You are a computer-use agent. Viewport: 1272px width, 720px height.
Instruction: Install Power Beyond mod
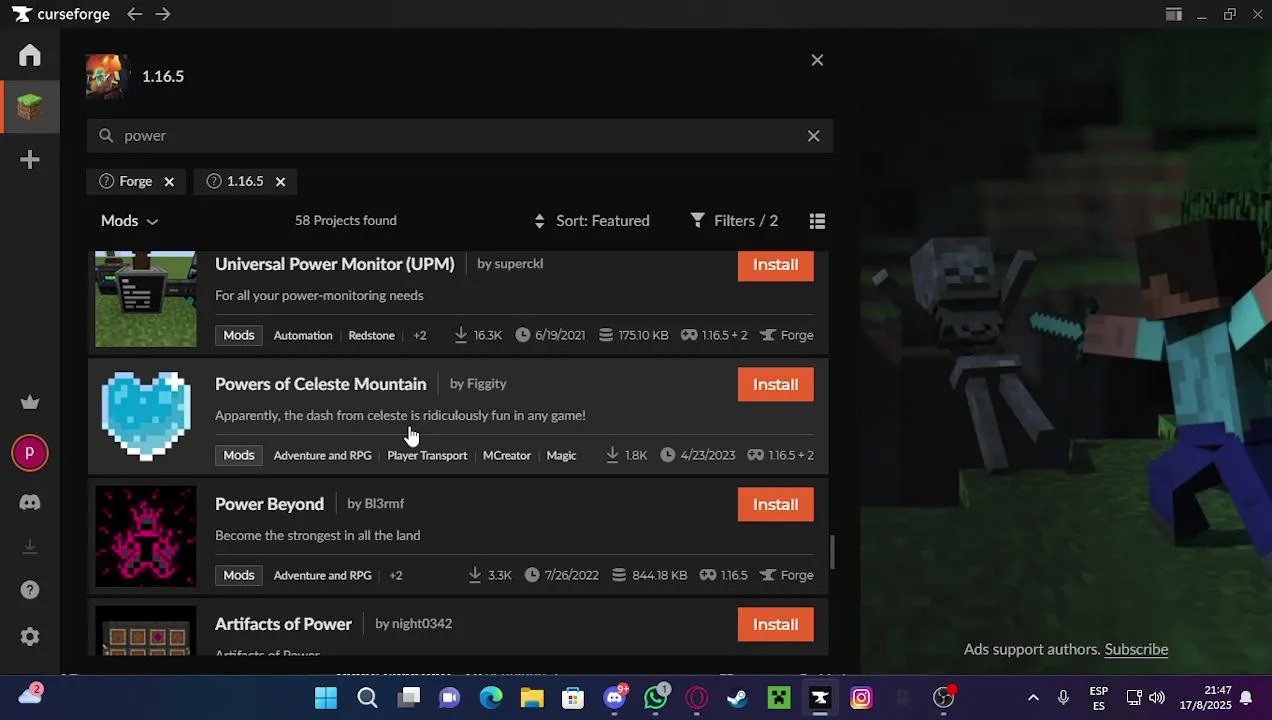point(775,505)
